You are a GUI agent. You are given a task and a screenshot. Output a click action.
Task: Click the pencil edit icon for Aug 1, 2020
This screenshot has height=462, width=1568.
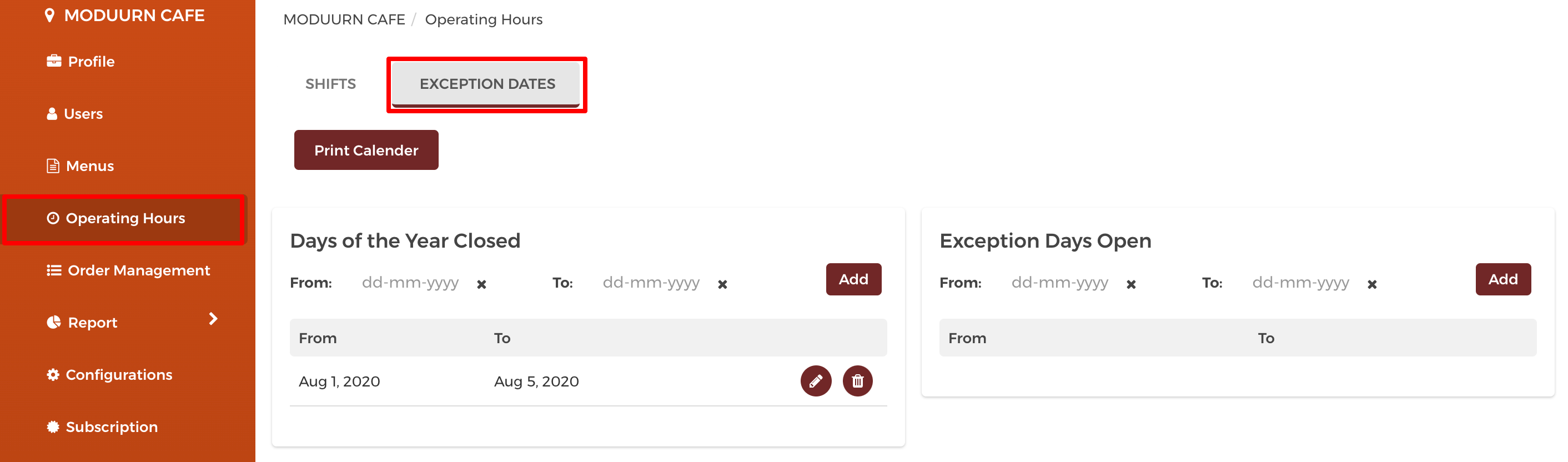point(816,381)
